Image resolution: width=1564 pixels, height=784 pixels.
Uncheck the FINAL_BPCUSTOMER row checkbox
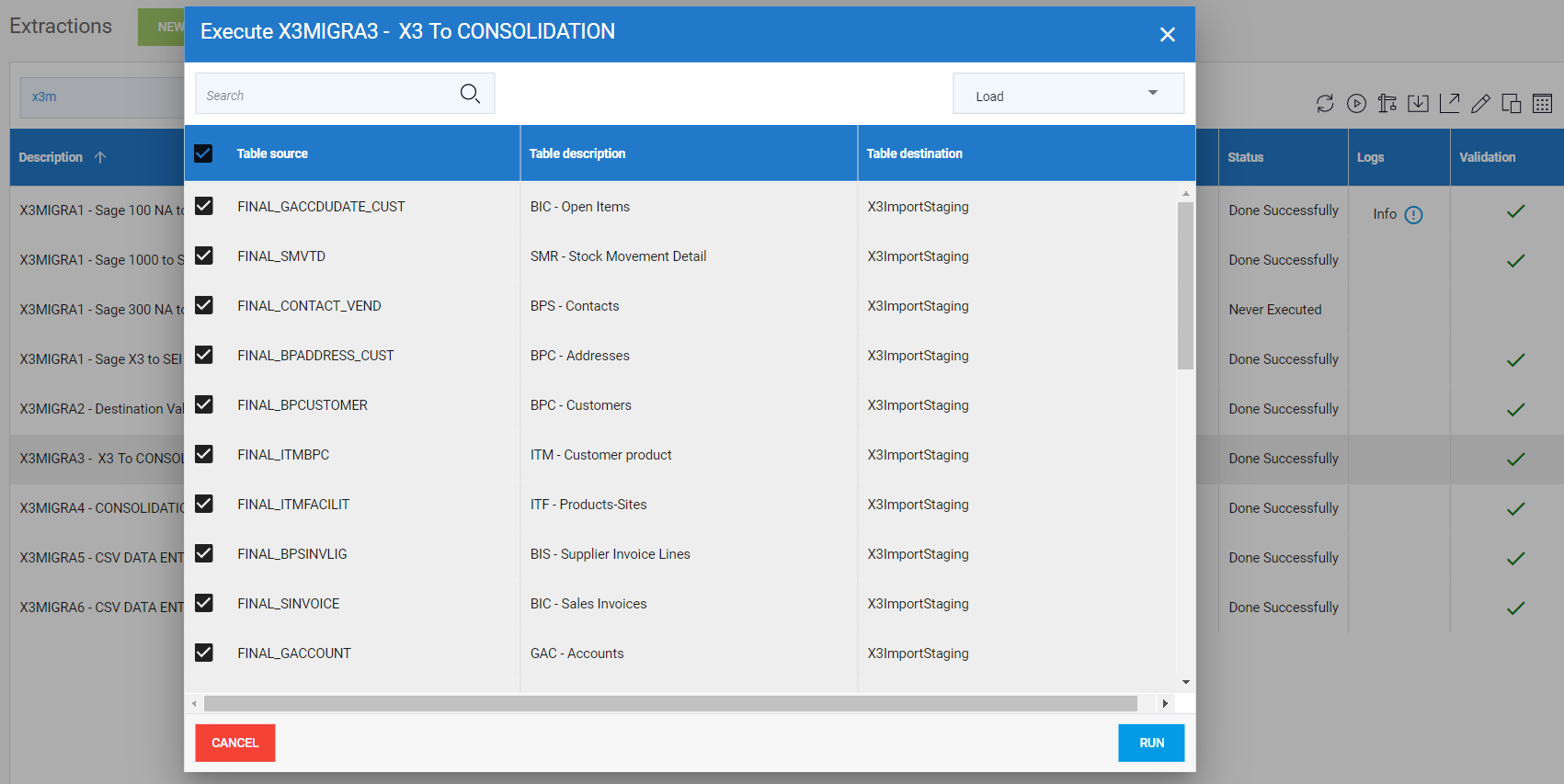[x=204, y=404]
